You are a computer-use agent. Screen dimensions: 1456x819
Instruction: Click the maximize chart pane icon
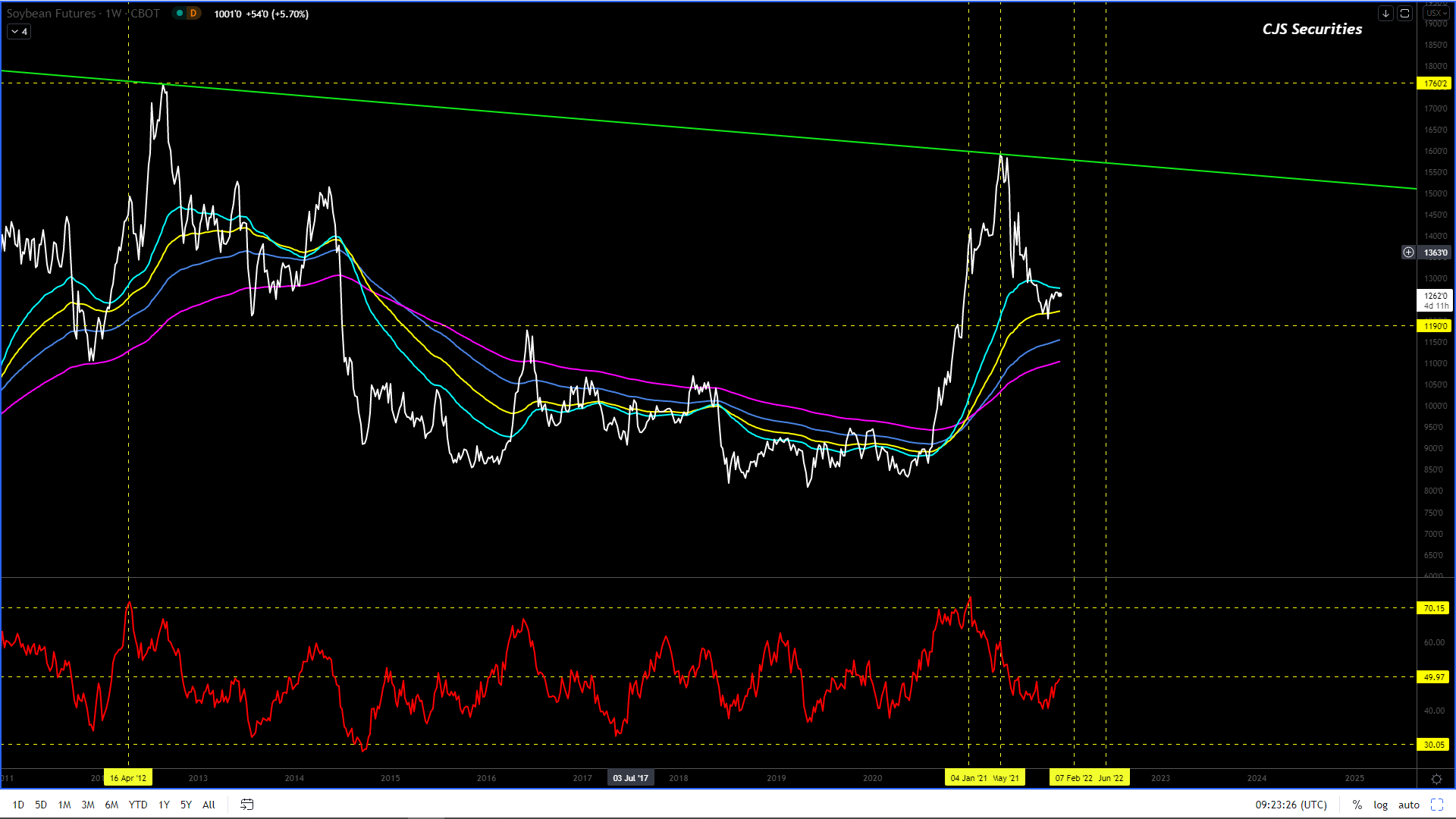click(x=1404, y=14)
